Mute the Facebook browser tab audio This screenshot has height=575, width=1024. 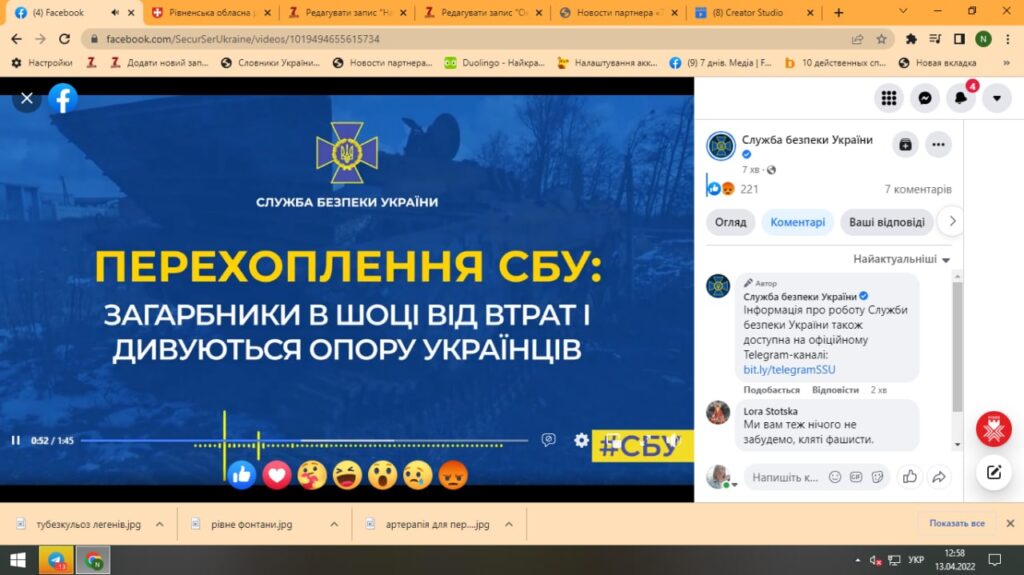pyautogui.click(x=114, y=12)
